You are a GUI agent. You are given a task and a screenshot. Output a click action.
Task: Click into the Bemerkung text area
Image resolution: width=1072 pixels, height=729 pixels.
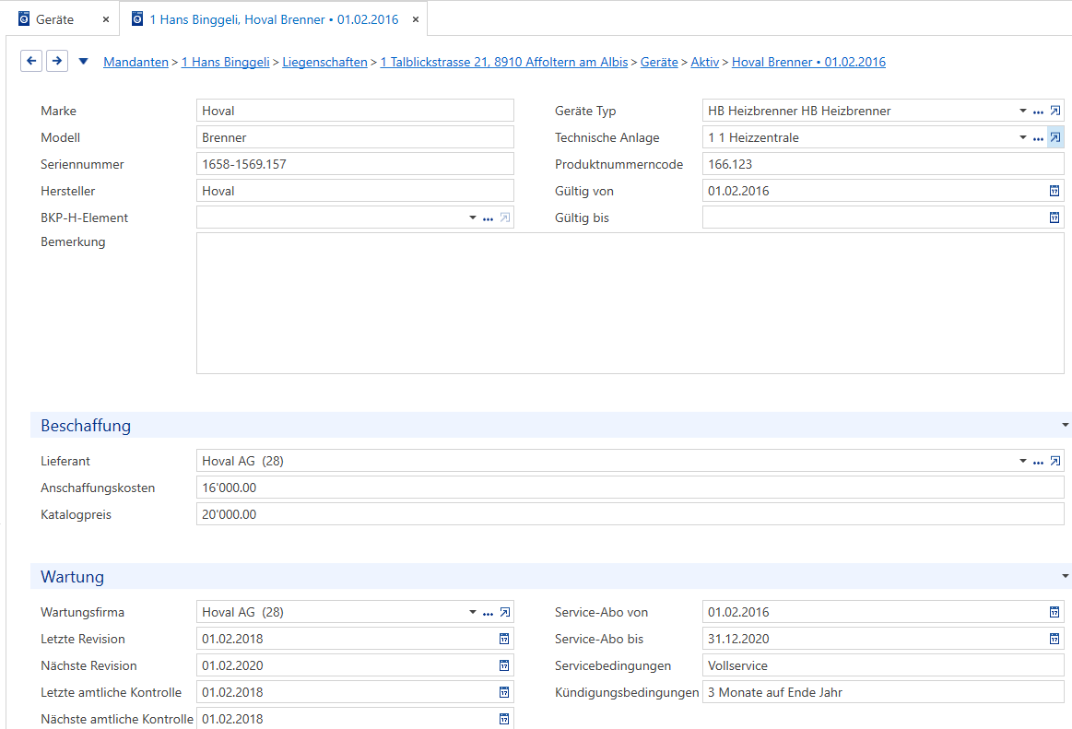coord(630,303)
